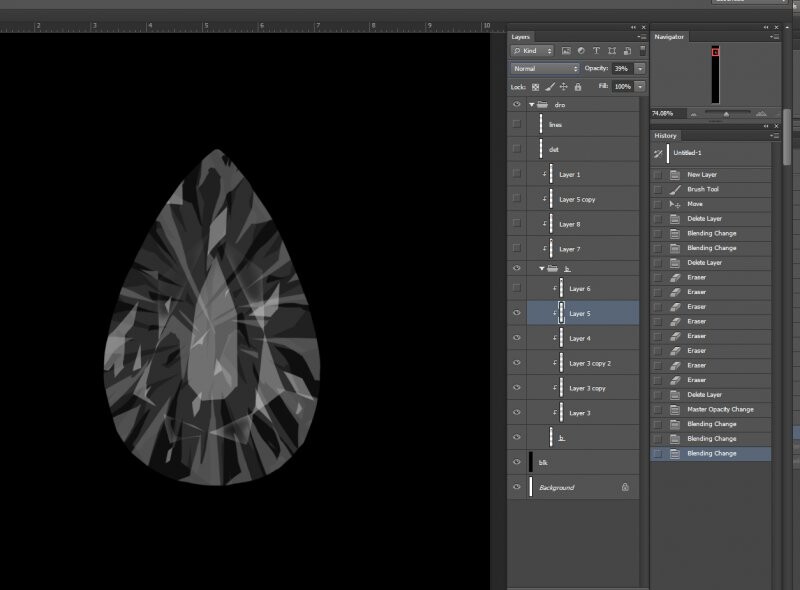This screenshot has height=590, width=800.
Task: Select the Brush Tool history state
Action: click(703, 189)
